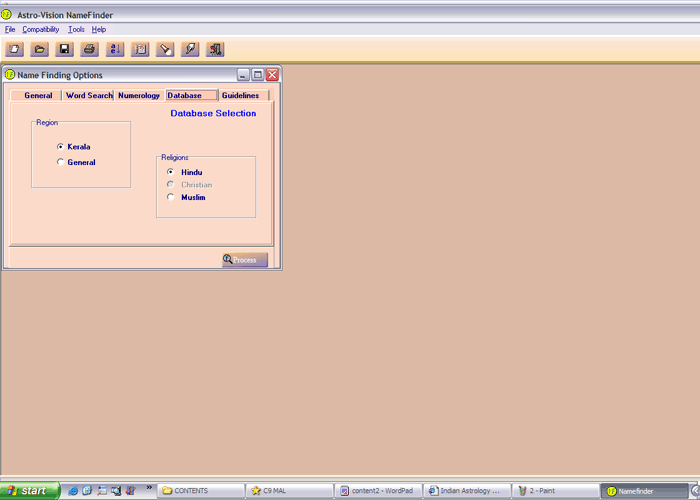
Task: Click the exit door toolbar icon
Action: pos(215,49)
